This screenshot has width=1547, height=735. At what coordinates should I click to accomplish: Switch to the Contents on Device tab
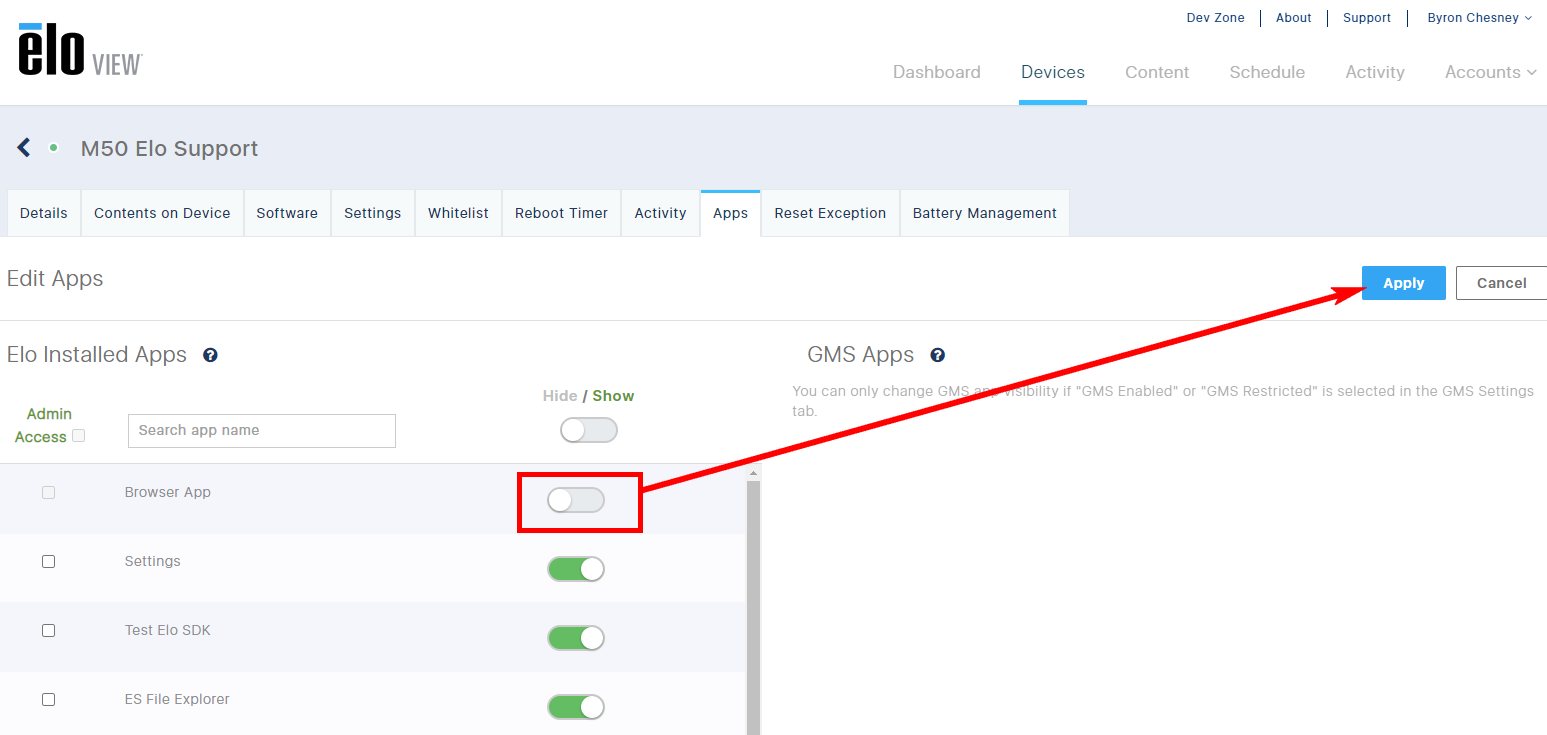[x=162, y=213]
